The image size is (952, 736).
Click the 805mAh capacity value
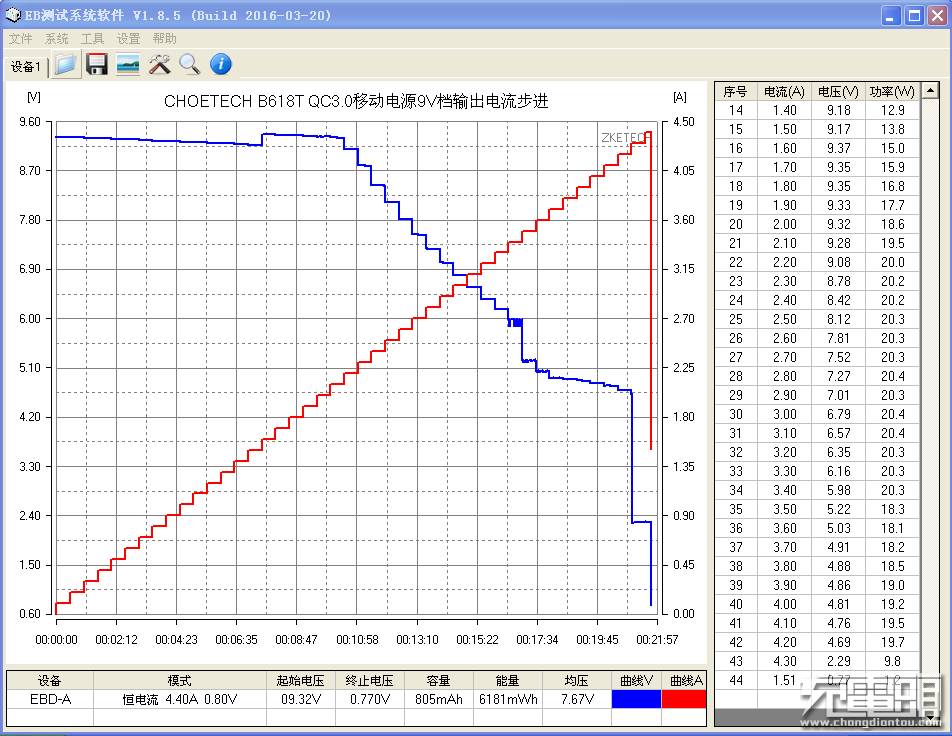(438, 700)
